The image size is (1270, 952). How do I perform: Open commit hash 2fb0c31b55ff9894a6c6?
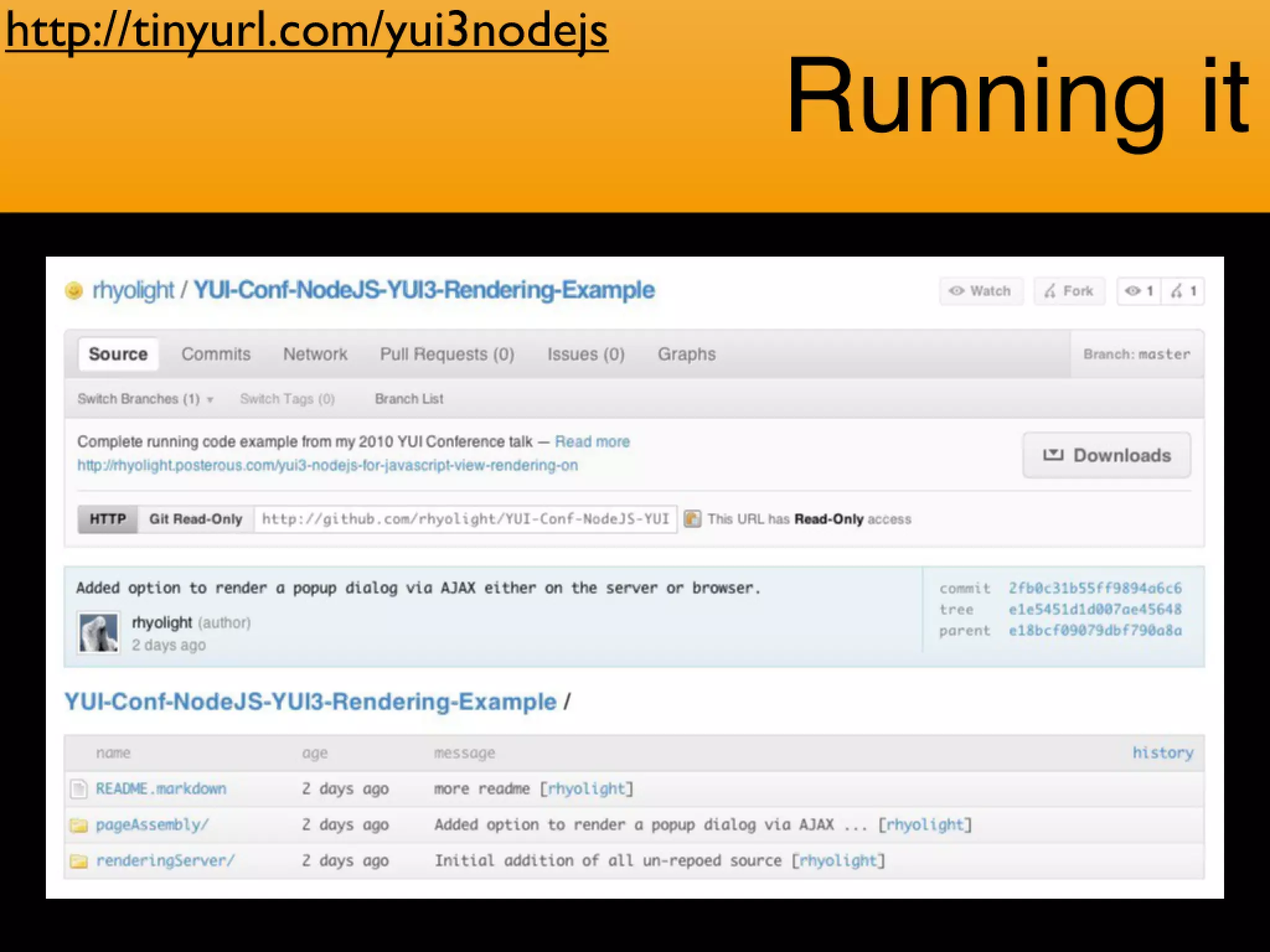pos(1095,588)
